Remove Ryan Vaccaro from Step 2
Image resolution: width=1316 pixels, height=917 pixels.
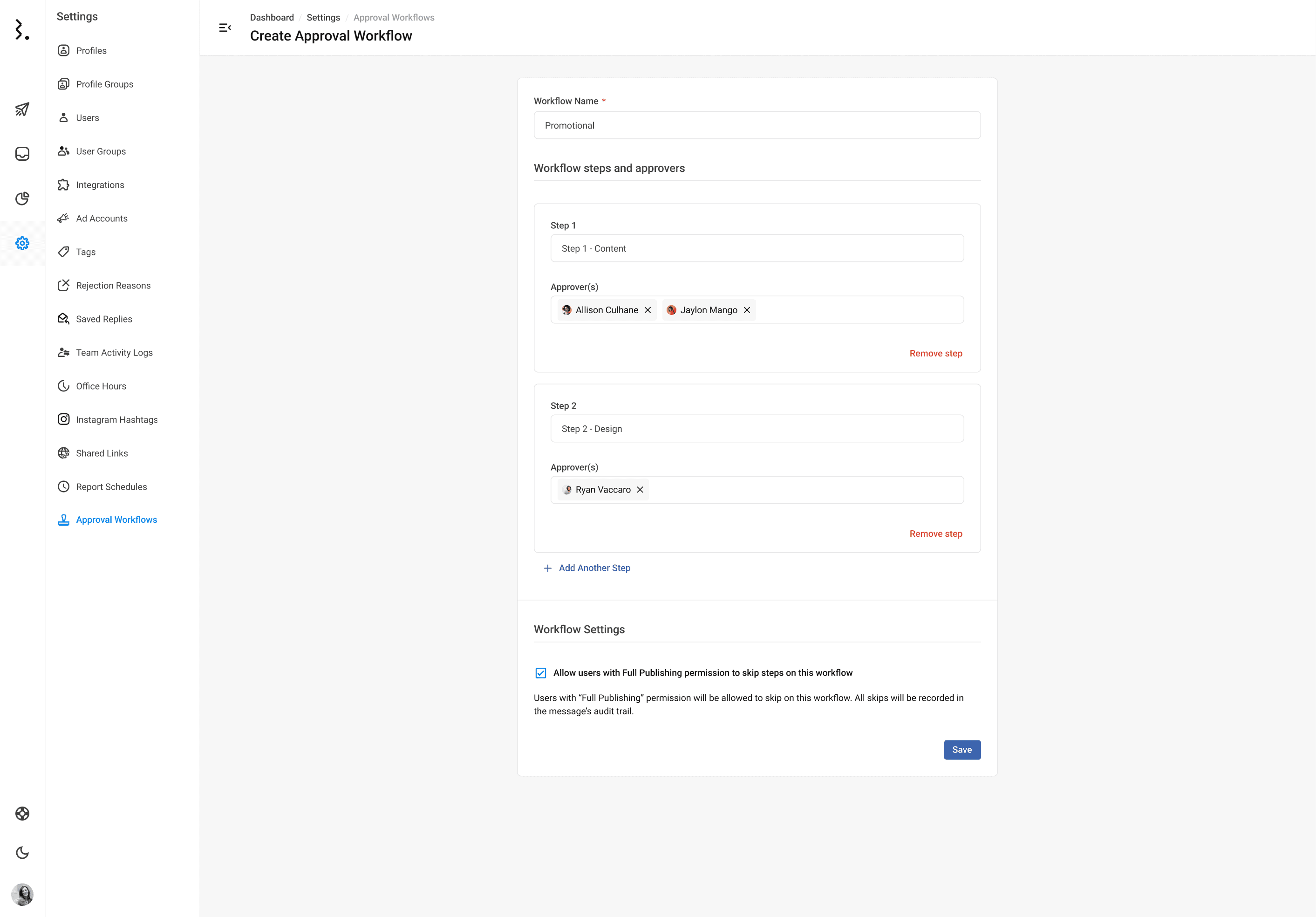tap(640, 490)
